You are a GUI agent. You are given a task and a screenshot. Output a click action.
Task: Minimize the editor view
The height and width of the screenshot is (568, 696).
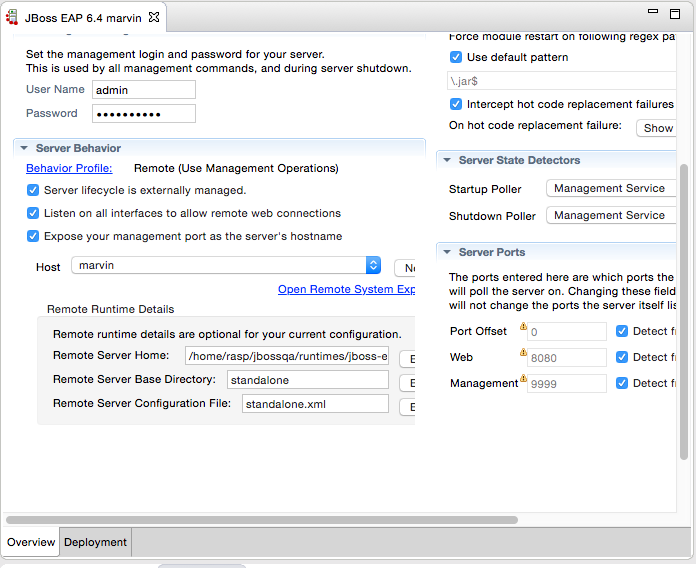coord(652,12)
